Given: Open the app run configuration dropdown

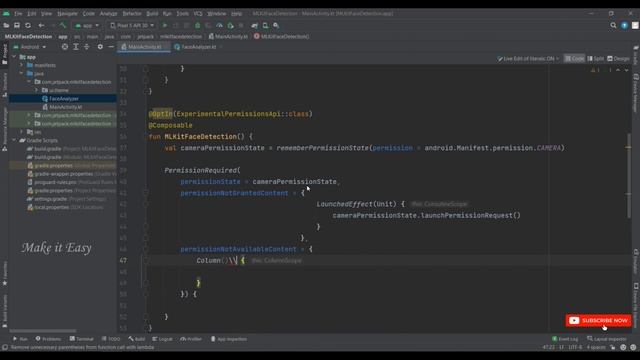Looking at the screenshot, I should click(87, 25).
